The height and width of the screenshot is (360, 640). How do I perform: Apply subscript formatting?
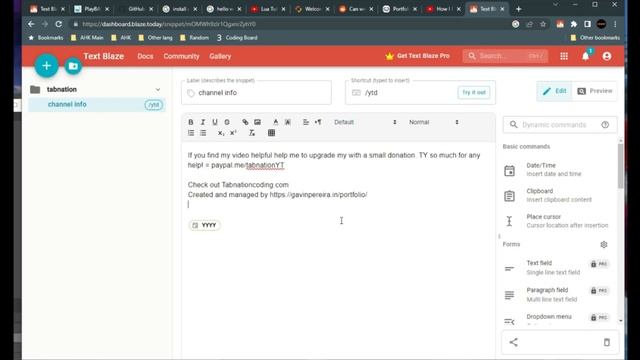[221, 133]
